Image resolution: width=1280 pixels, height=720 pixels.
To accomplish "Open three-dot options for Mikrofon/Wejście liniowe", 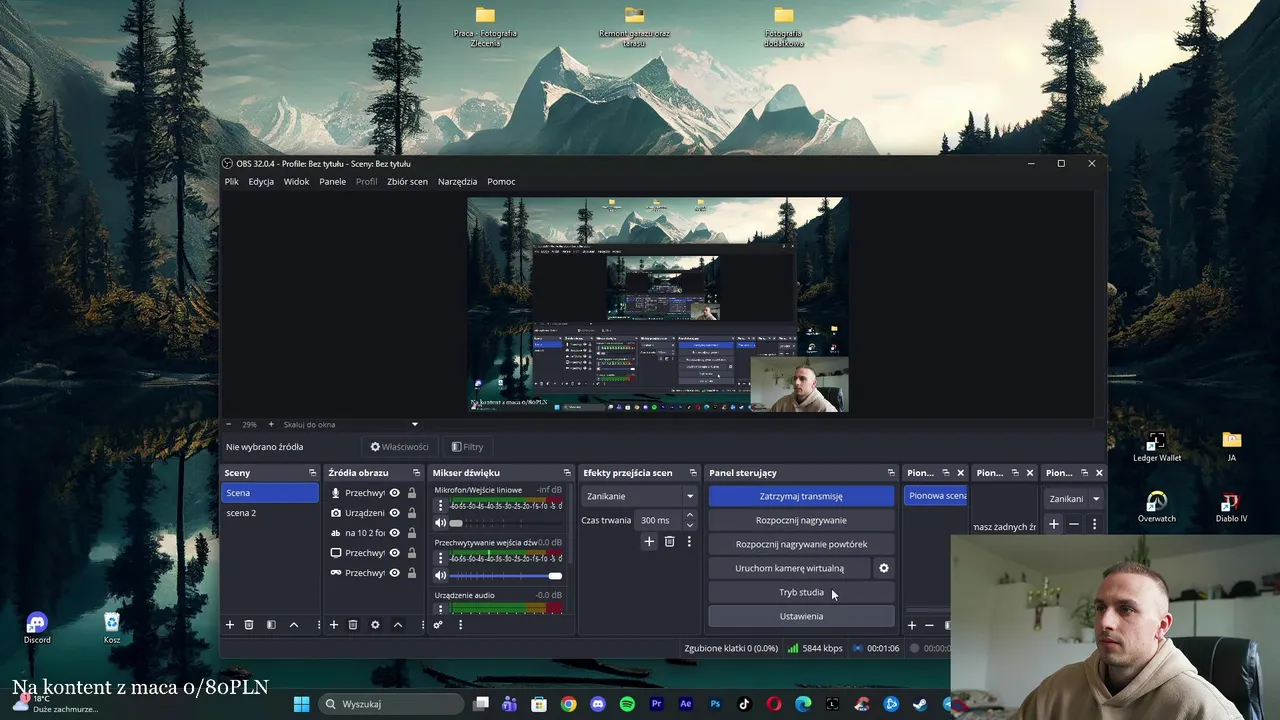I will point(440,506).
